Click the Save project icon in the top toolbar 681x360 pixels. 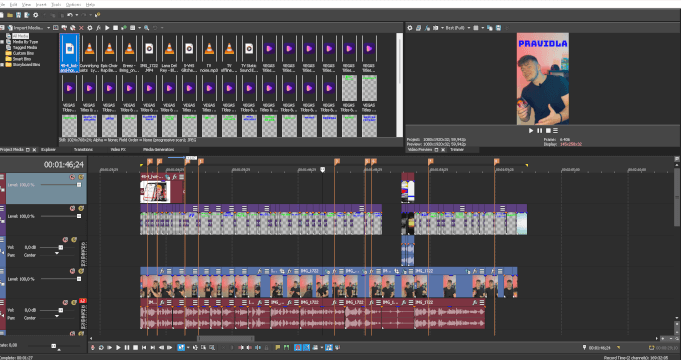tap(18, 15)
